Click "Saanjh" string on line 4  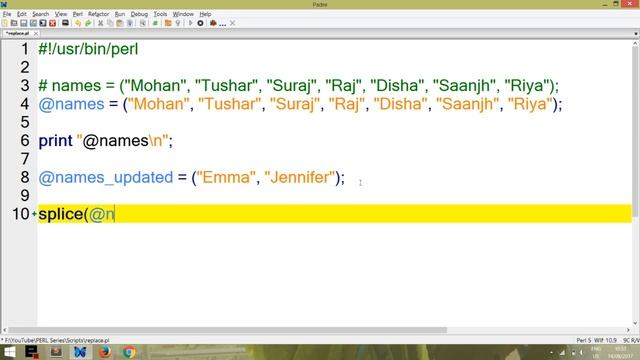(467, 104)
